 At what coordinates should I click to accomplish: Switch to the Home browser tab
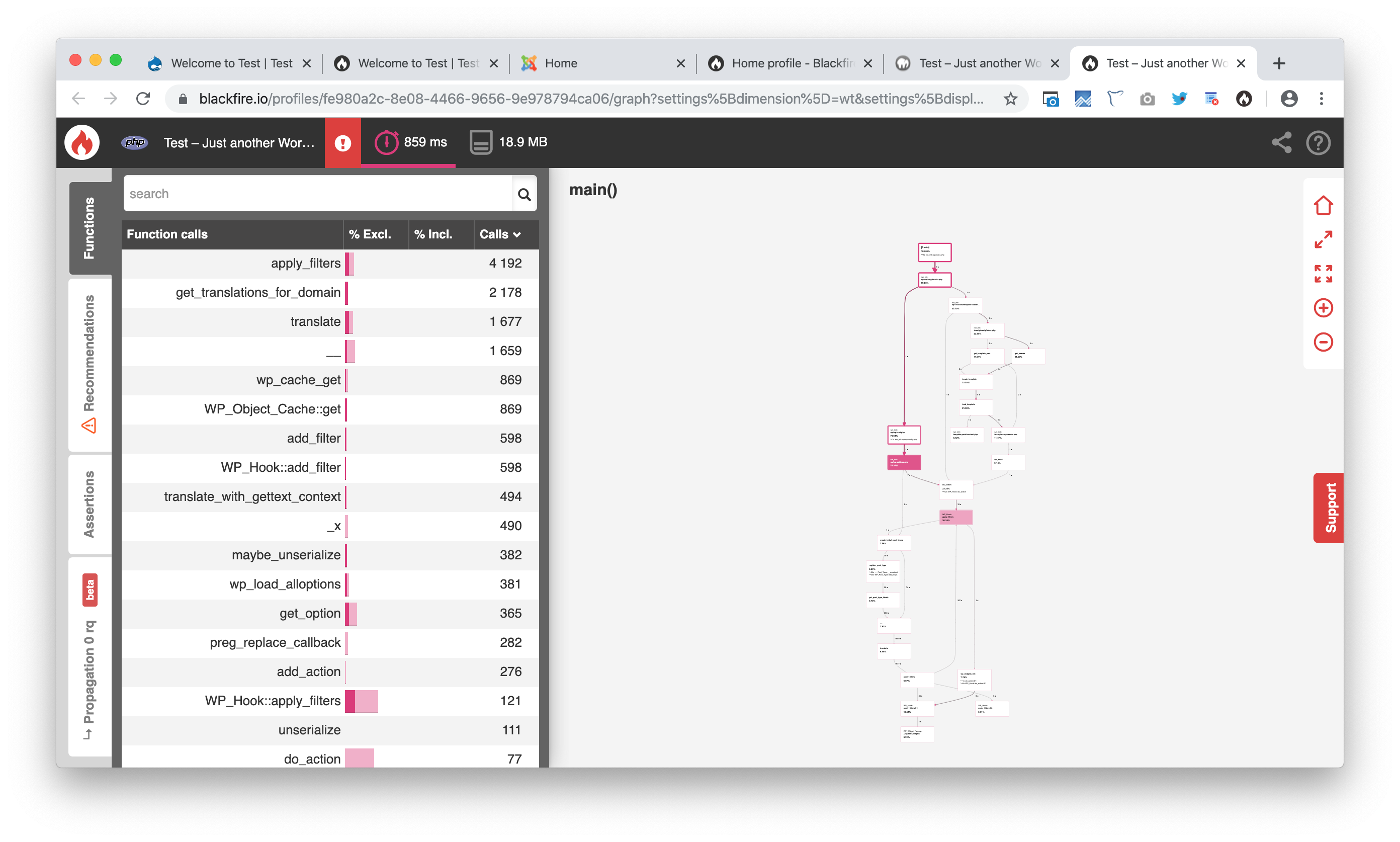[x=602, y=63]
